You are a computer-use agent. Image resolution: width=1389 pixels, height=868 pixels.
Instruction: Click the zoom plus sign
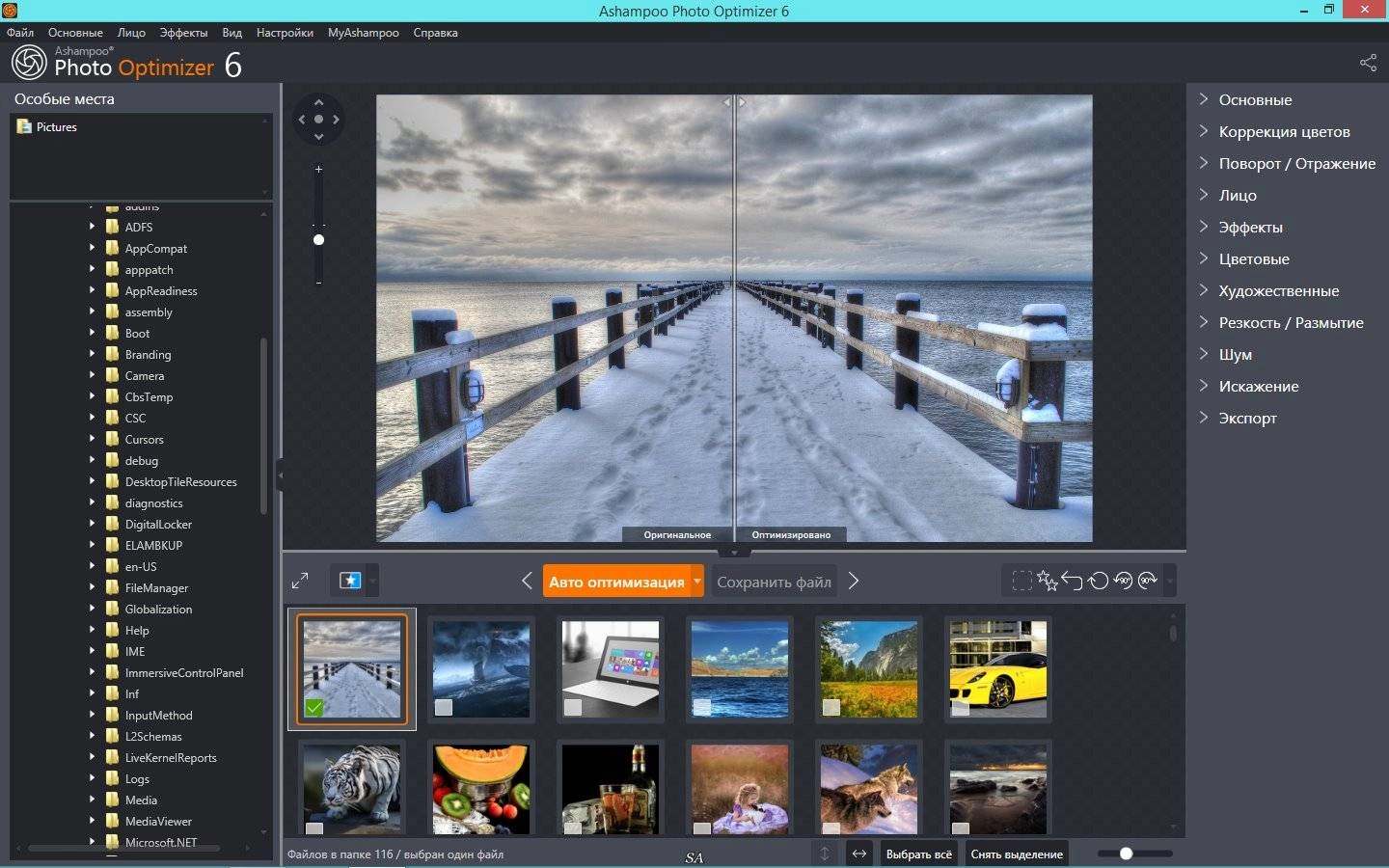coord(318,169)
